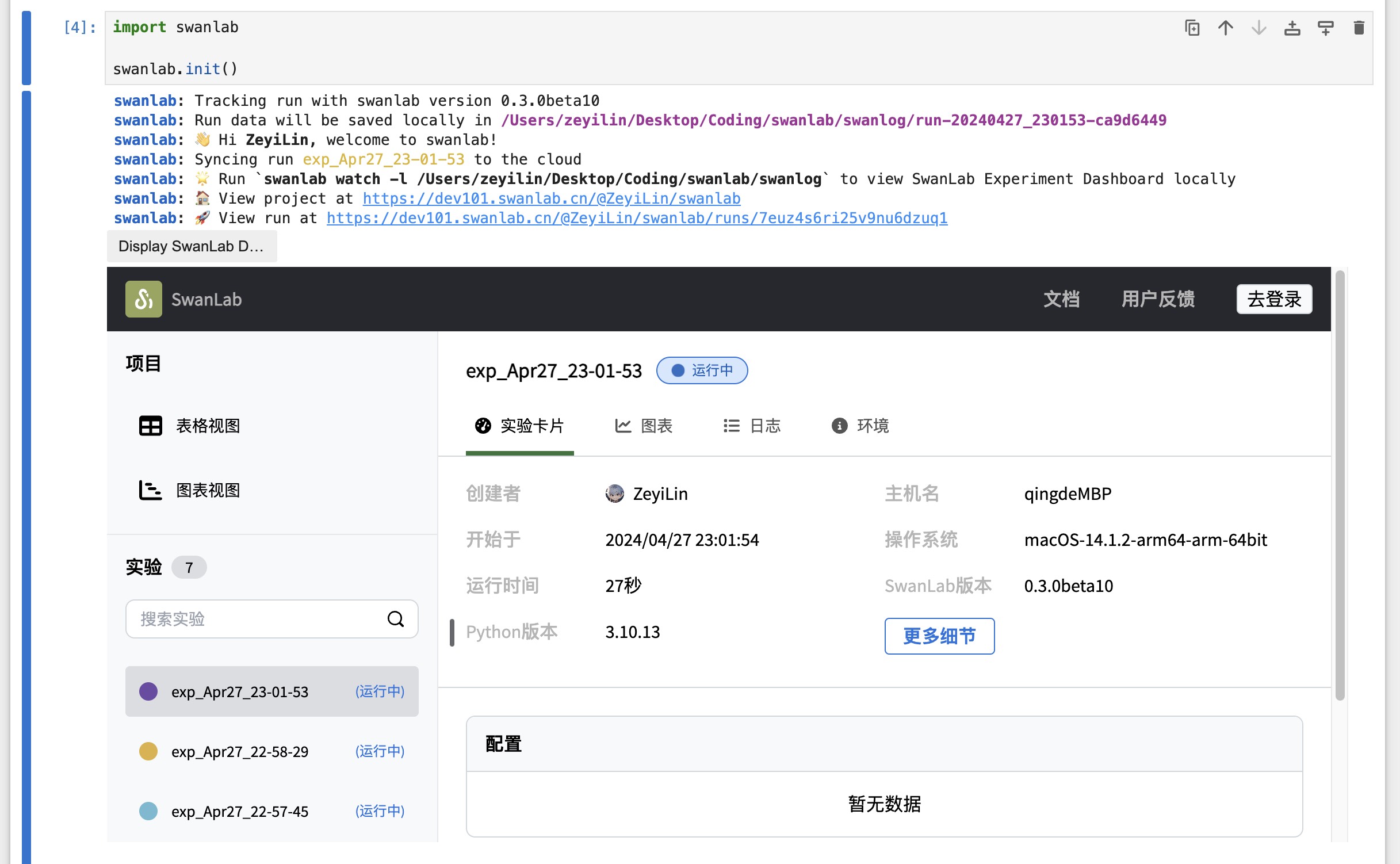1400x864 pixels.
Task: Open 图表视图 chart view
Action: pos(208,490)
